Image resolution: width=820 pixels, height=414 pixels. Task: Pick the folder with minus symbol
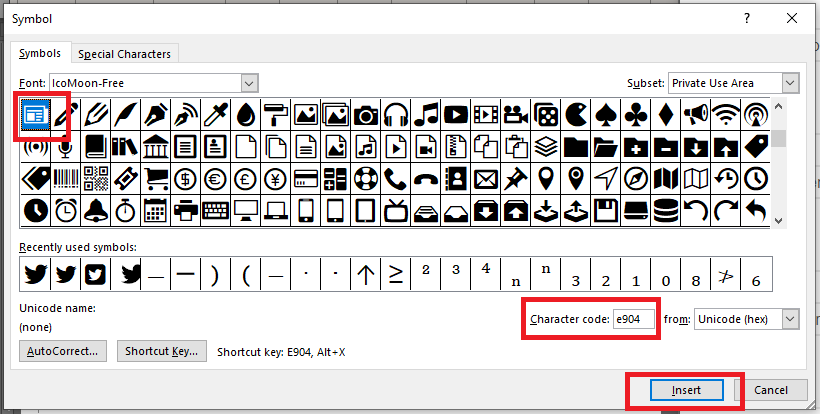(x=666, y=147)
